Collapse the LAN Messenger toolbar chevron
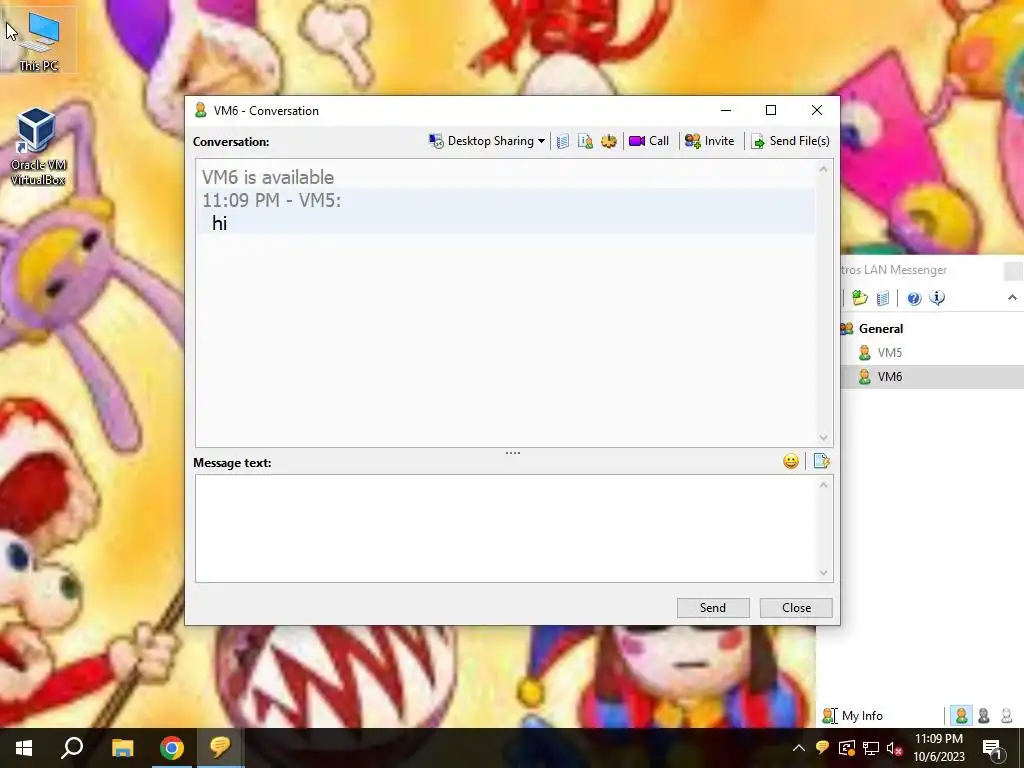 pos(1012,298)
